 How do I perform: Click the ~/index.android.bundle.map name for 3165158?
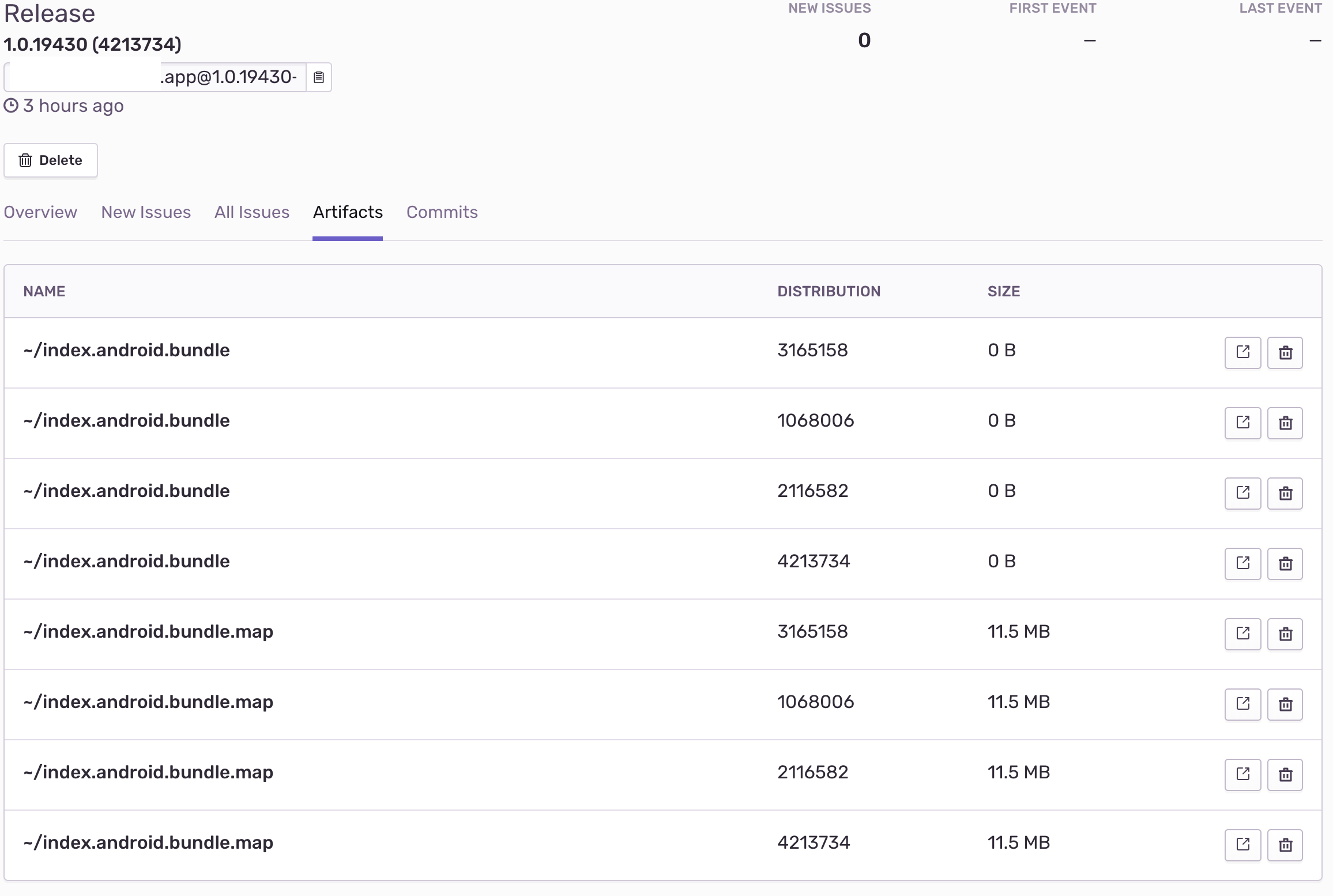pyautogui.click(x=148, y=631)
